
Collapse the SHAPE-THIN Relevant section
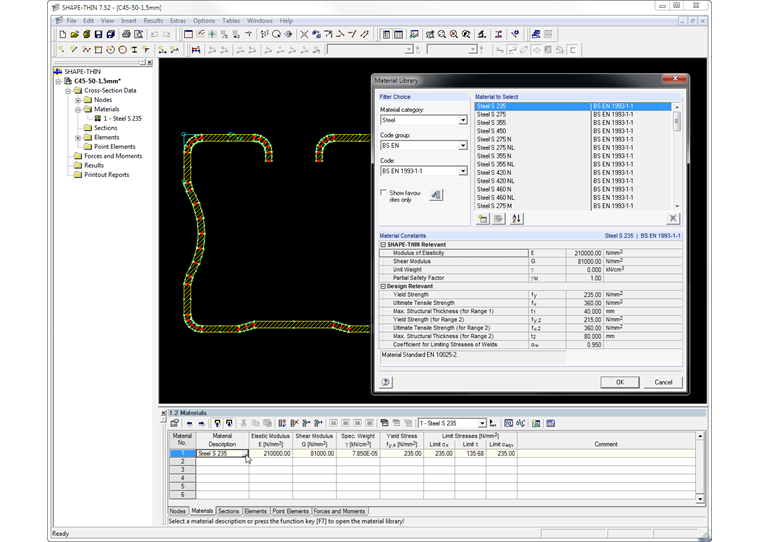pyautogui.click(x=383, y=244)
